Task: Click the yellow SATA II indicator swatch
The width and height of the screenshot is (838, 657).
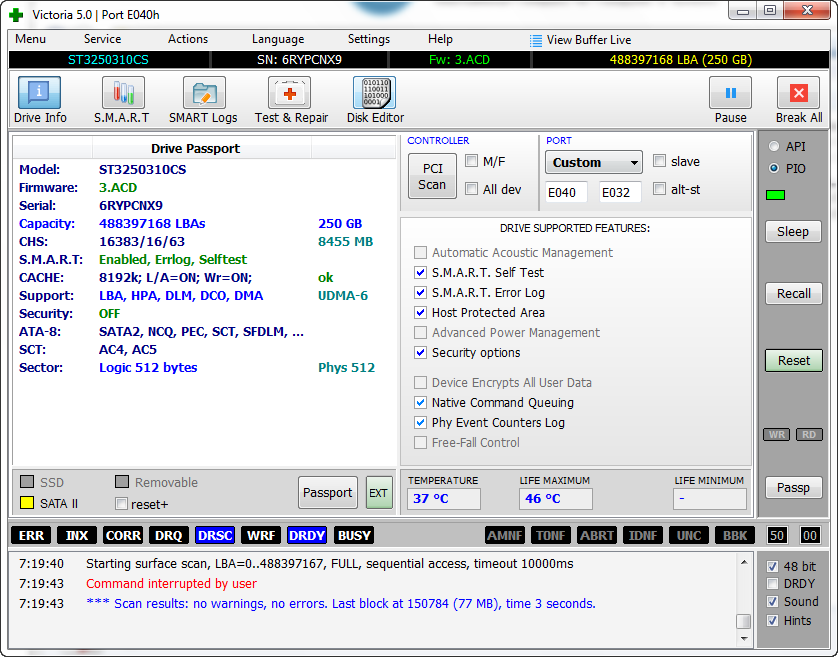Action: [27, 503]
